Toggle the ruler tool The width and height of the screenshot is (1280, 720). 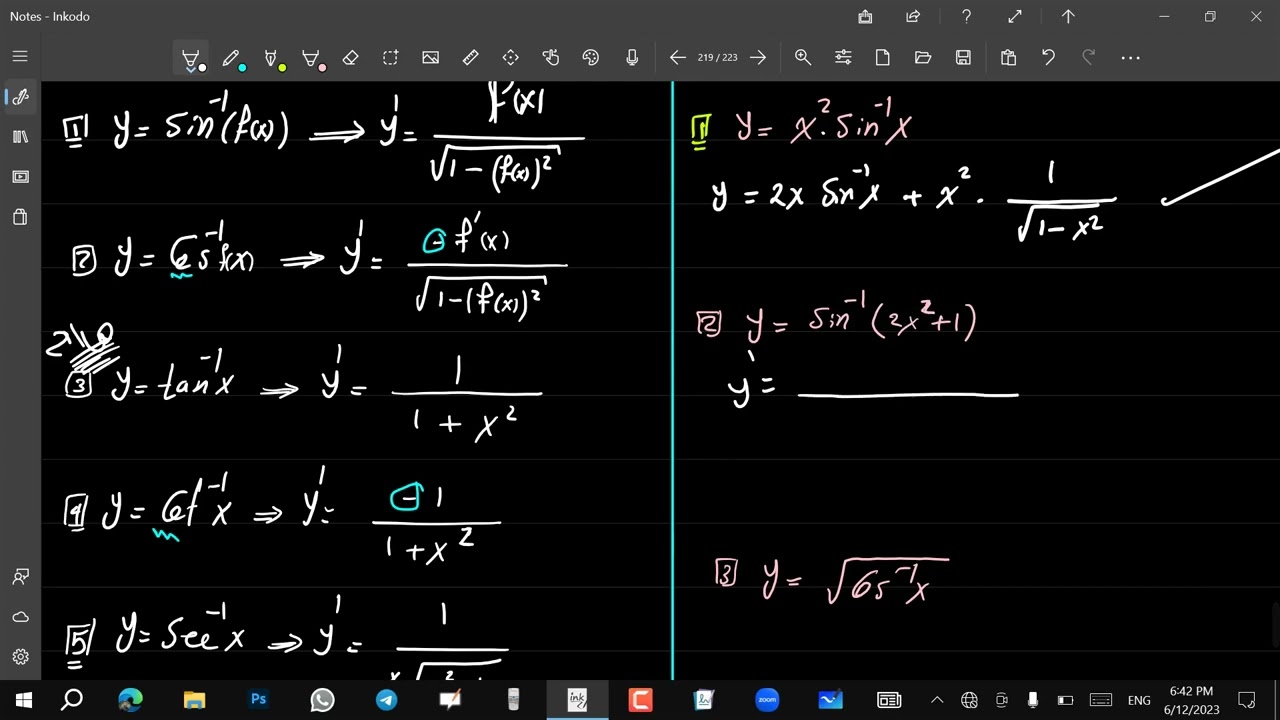[x=470, y=58]
